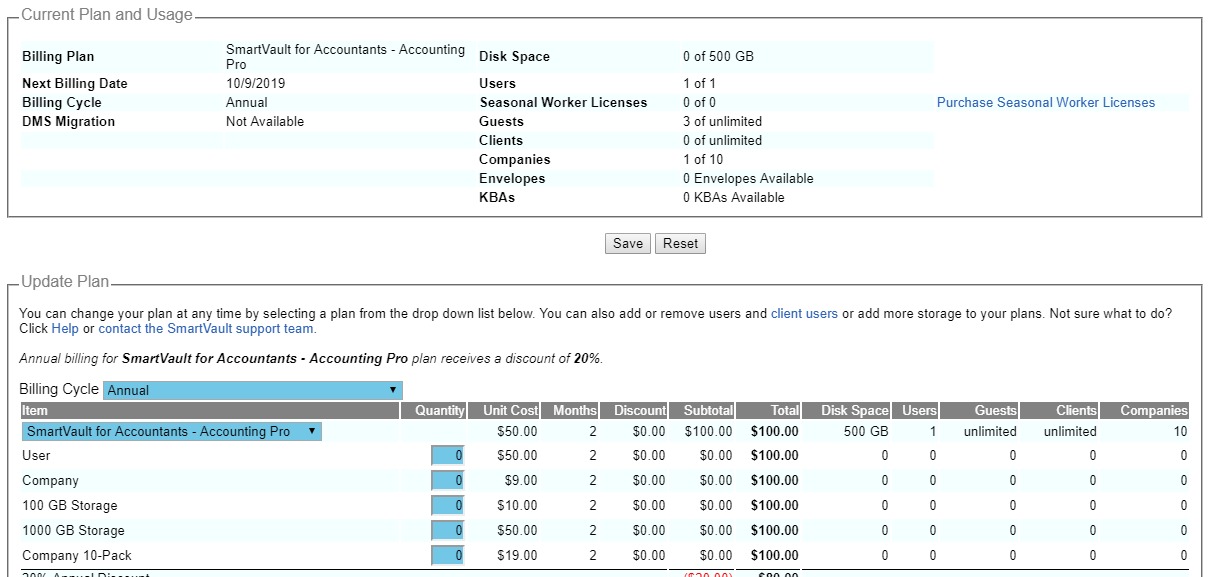Image resolution: width=1208 pixels, height=577 pixels.
Task: Open Purchase Seasonal Worker Licenses link
Action: pyautogui.click(x=1046, y=103)
